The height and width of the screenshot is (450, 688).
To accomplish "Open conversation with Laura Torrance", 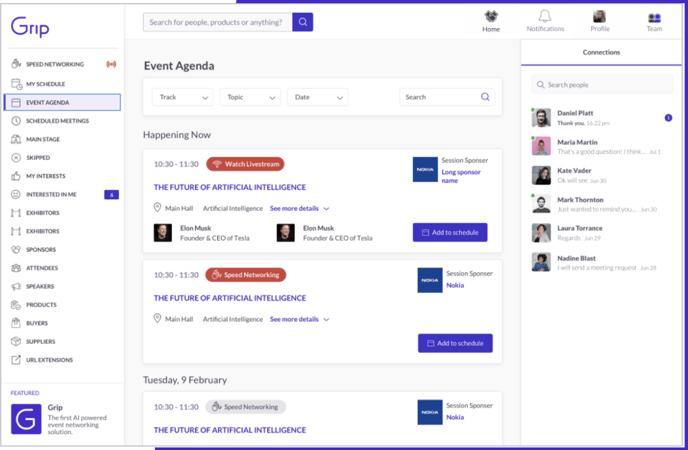I will (x=602, y=233).
